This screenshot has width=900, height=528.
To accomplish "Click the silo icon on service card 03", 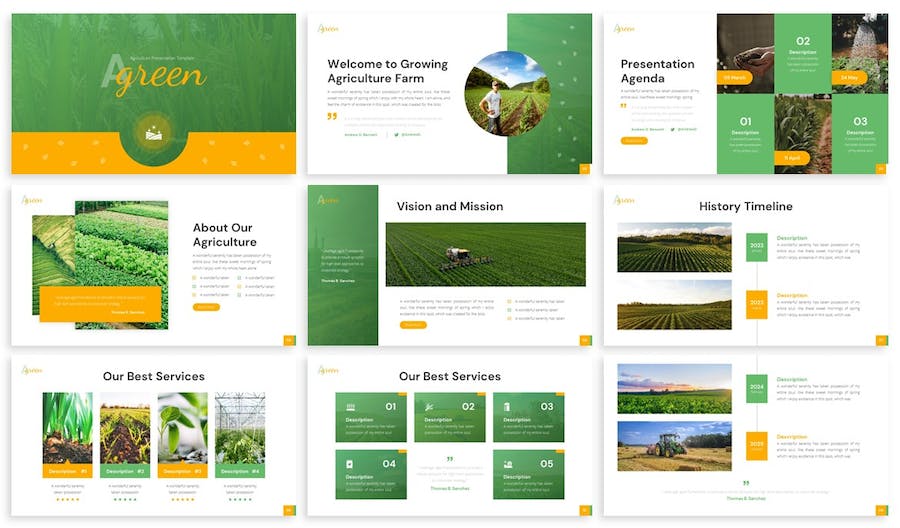I will 507,407.
